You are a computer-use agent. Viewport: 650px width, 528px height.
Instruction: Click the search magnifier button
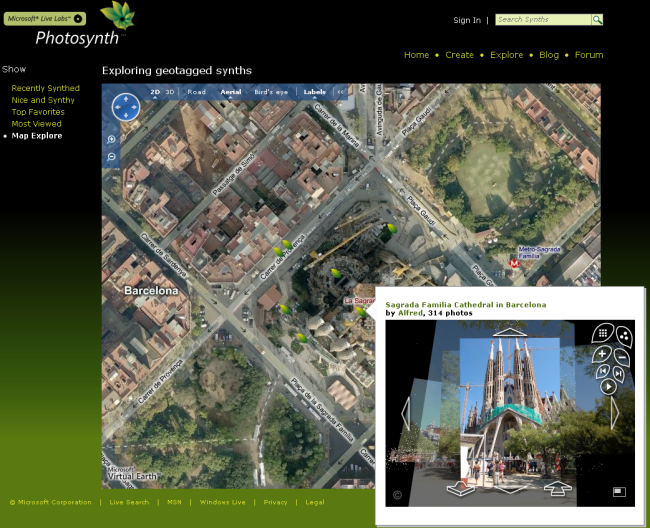(597, 19)
